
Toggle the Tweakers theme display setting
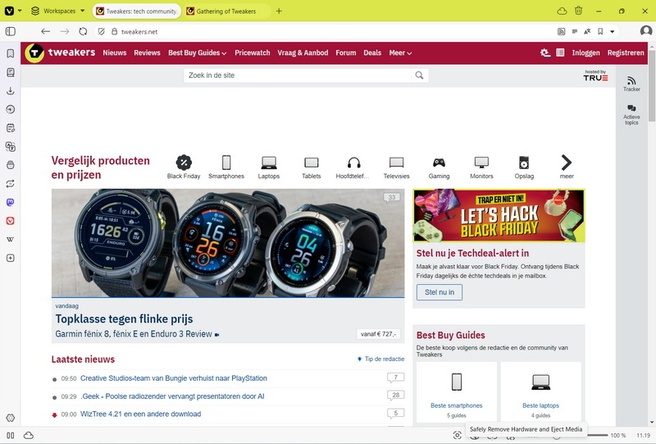pos(545,53)
